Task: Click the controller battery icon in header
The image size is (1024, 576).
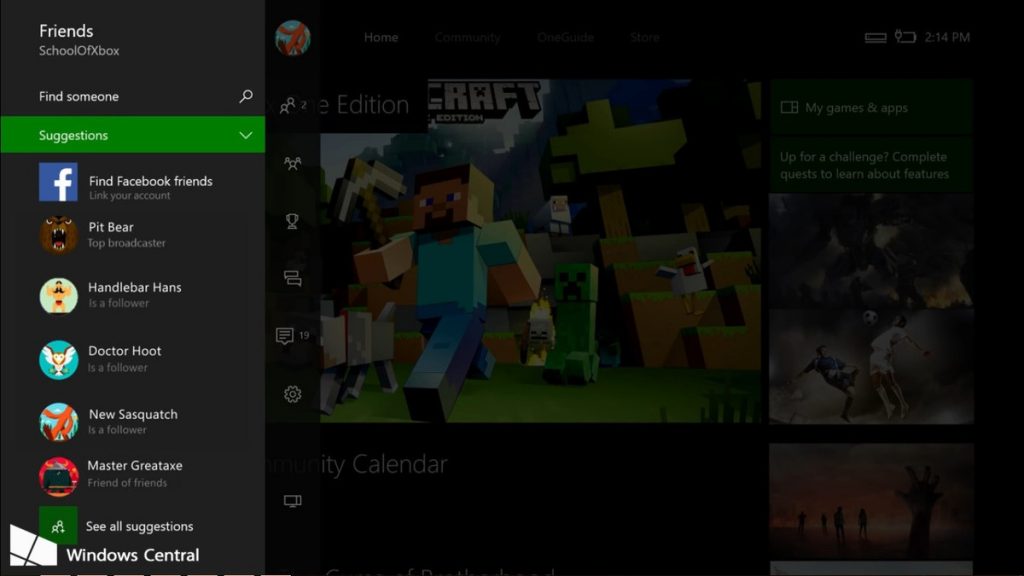Action: click(905, 37)
